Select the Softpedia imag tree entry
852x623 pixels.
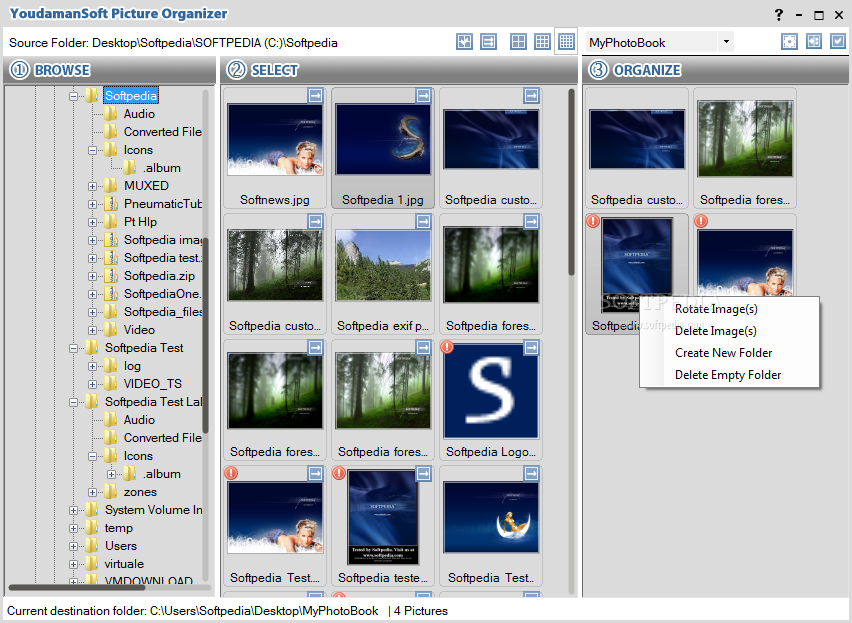162,240
